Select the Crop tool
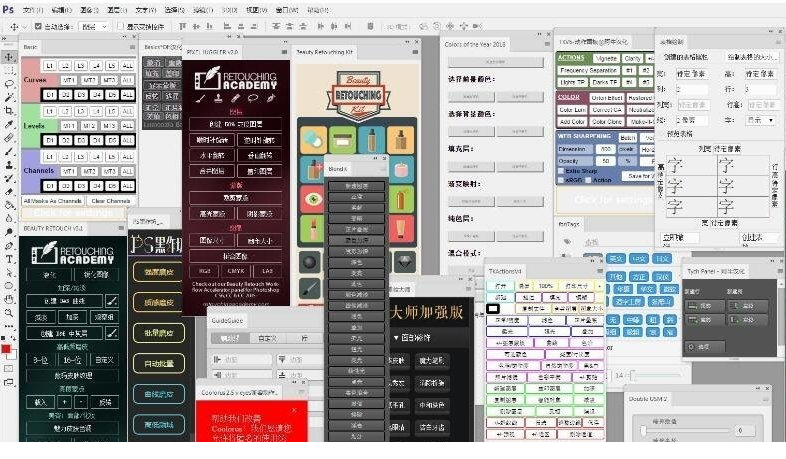Screen dimensions: 786x459 pyautogui.click(x=9, y=111)
